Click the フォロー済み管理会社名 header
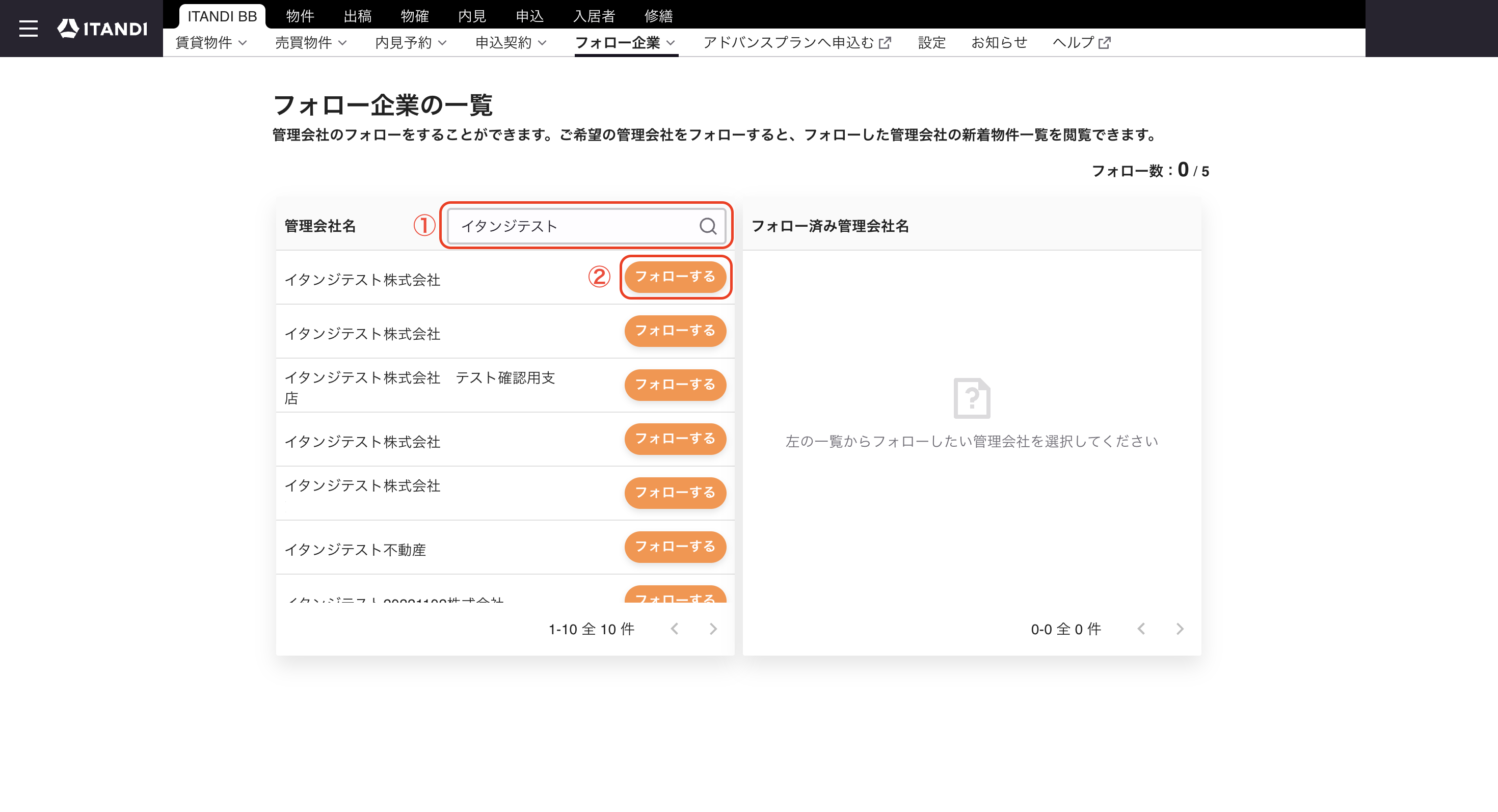 click(830, 226)
